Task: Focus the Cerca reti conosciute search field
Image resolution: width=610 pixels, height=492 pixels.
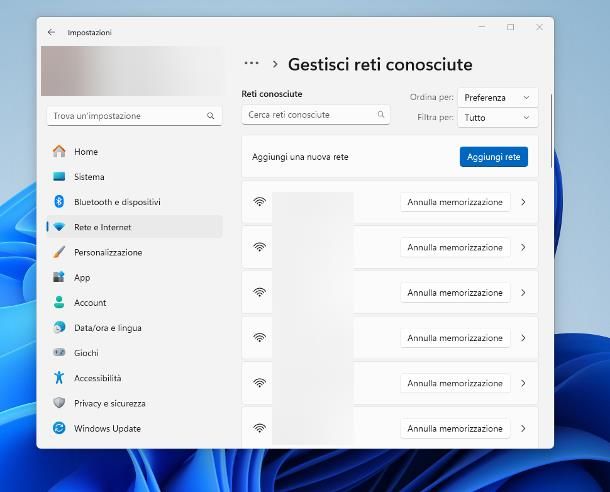Action: click(316, 114)
